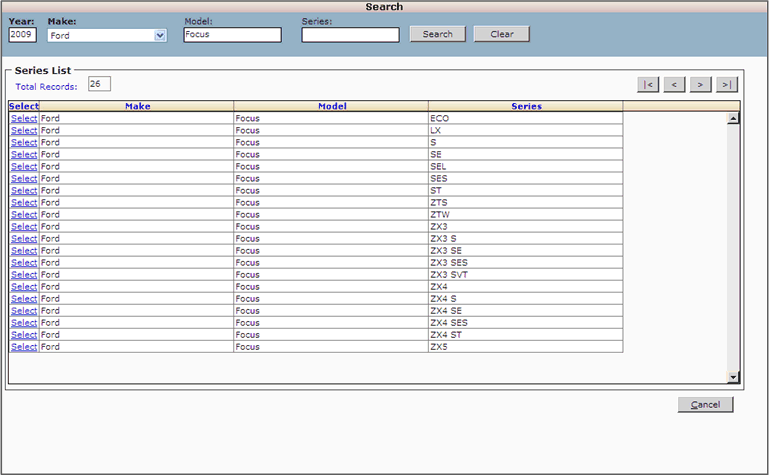Select the ZX3 SES series row

24,262
